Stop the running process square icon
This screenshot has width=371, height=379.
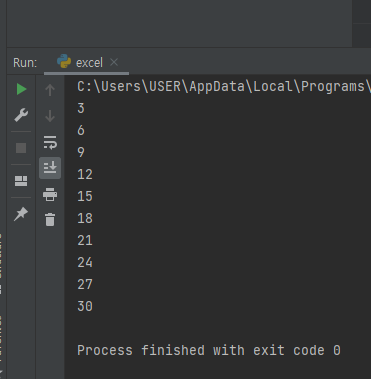[x=21, y=148]
